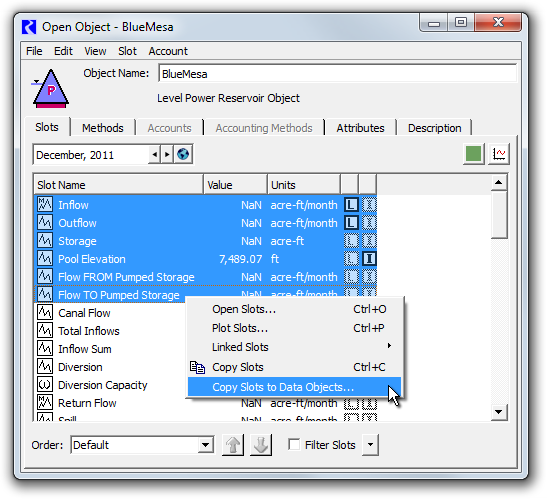This screenshot has height=499, width=547.
Task: Click the Units column header
Action: [x=304, y=185]
